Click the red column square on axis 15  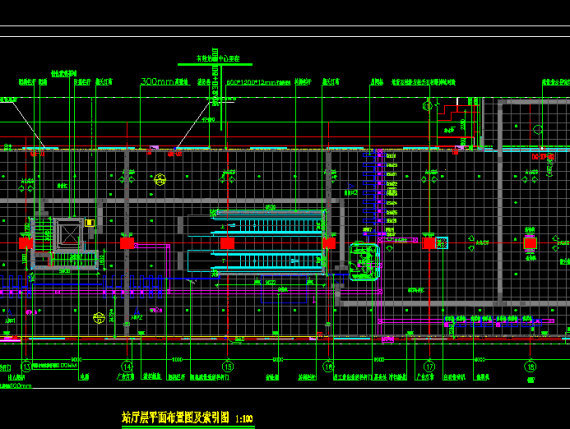coord(227,243)
